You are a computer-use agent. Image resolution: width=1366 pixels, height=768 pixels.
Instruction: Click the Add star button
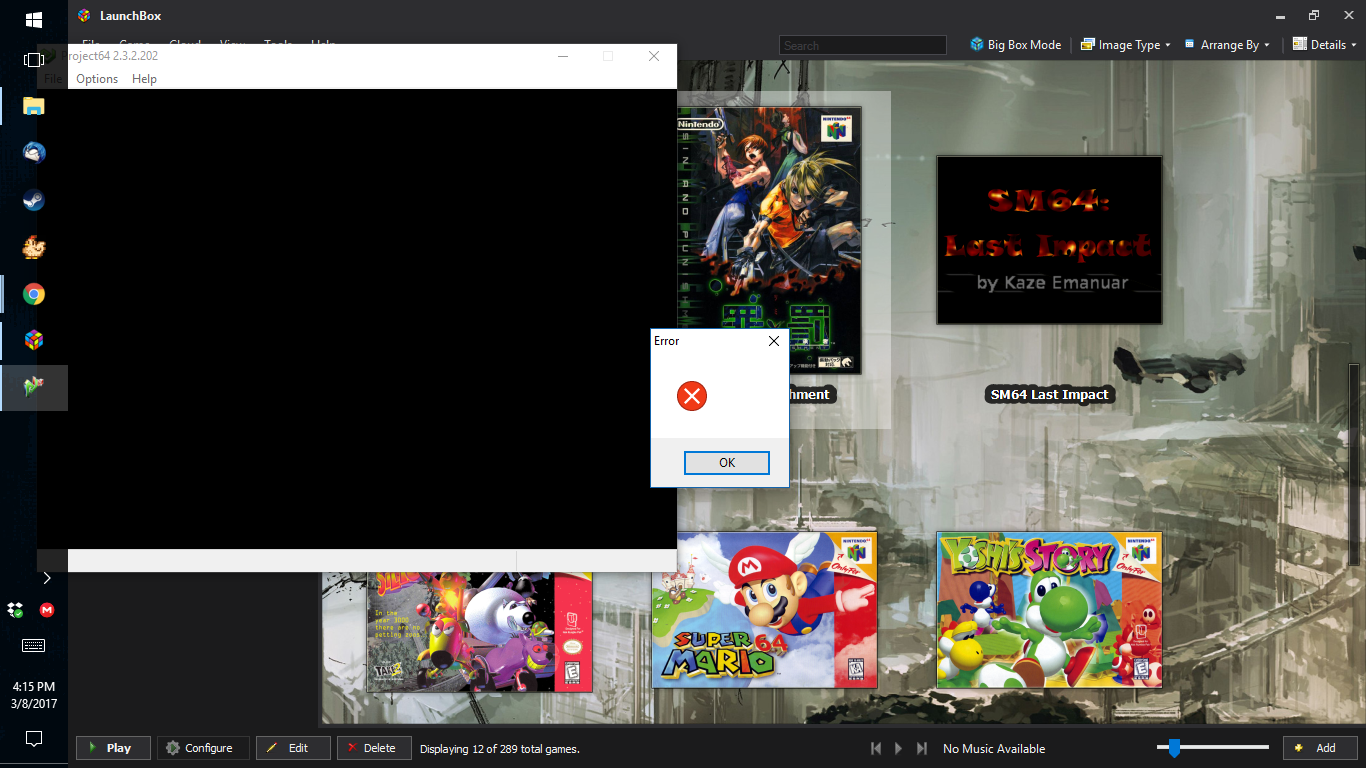click(x=1320, y=748)
